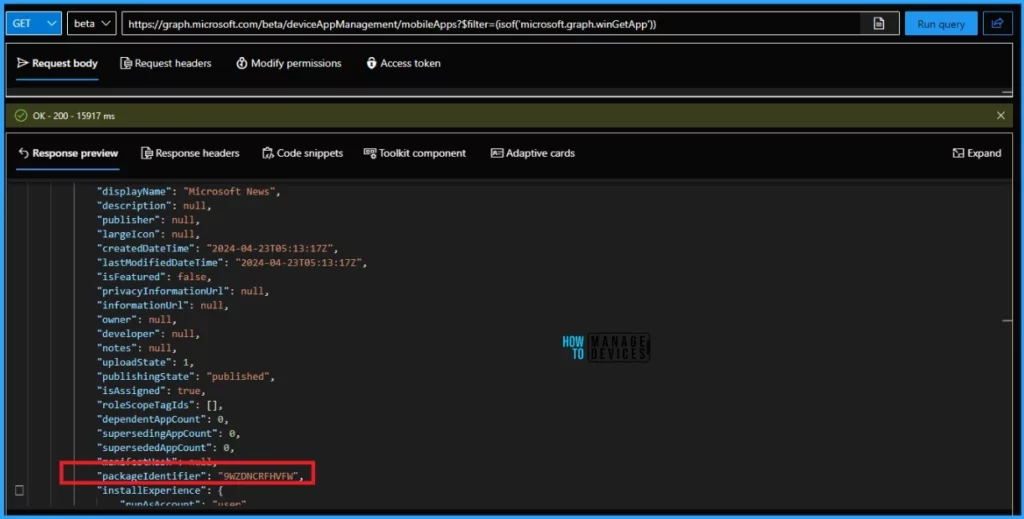Click the "isFeatured": false line
This screenshot has width=1024, height=519.
[x=154, y=277]
